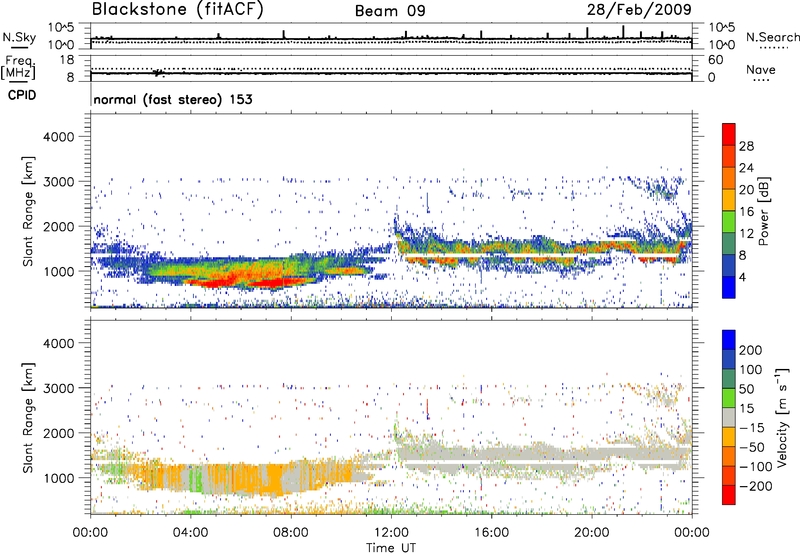Pick the gray segment of Velocity color bar
The width and height of the screenshot is (800, 554).
point(729,417)
